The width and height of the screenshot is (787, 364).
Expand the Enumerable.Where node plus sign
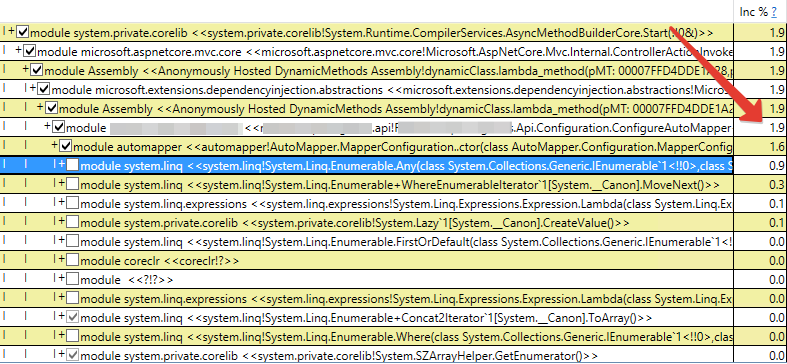click(x=62, y=335)
